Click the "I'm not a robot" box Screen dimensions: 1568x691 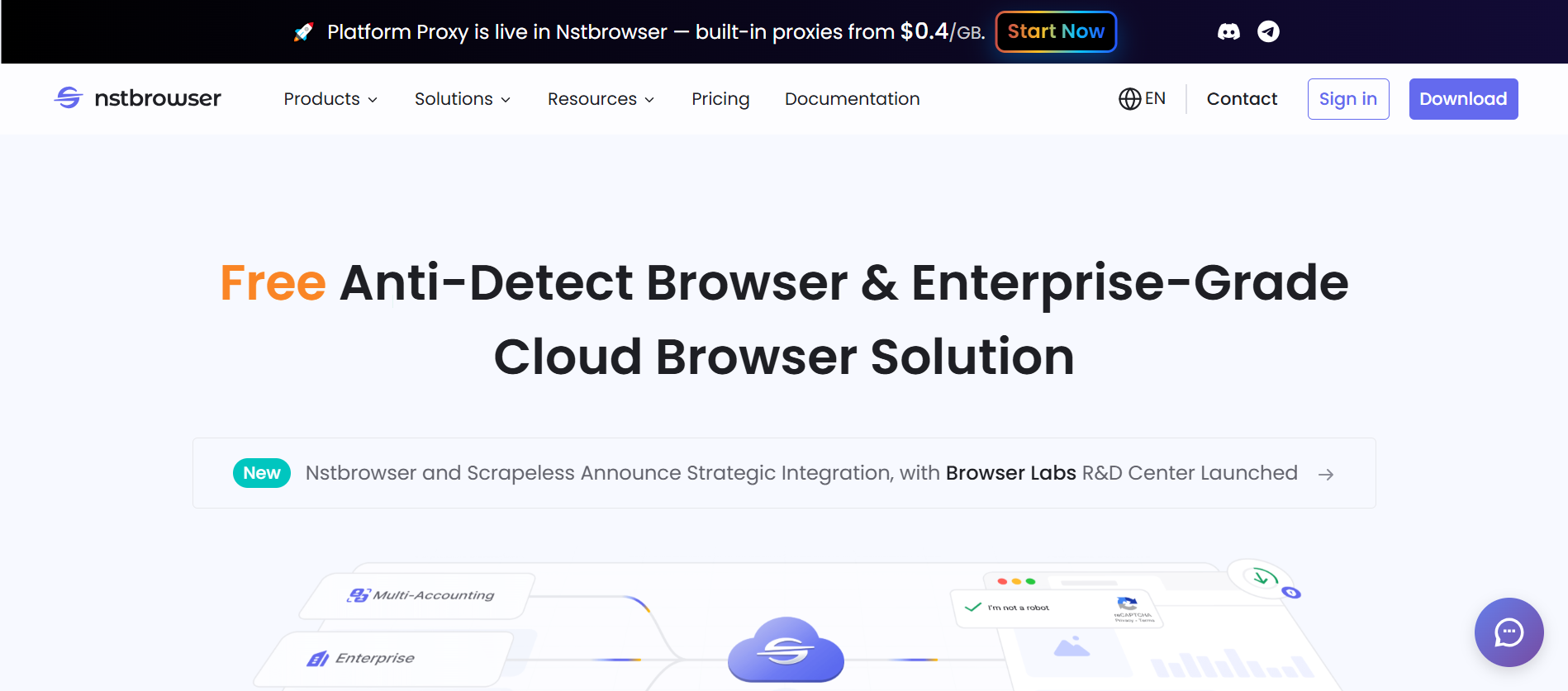pyautogui.click(x=1057, y=608)
